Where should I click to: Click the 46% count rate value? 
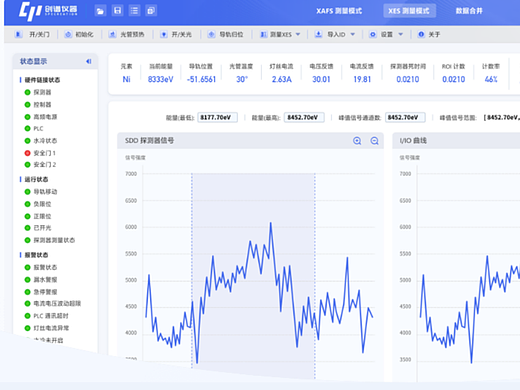pyautogui.click(x=491, y=79)
